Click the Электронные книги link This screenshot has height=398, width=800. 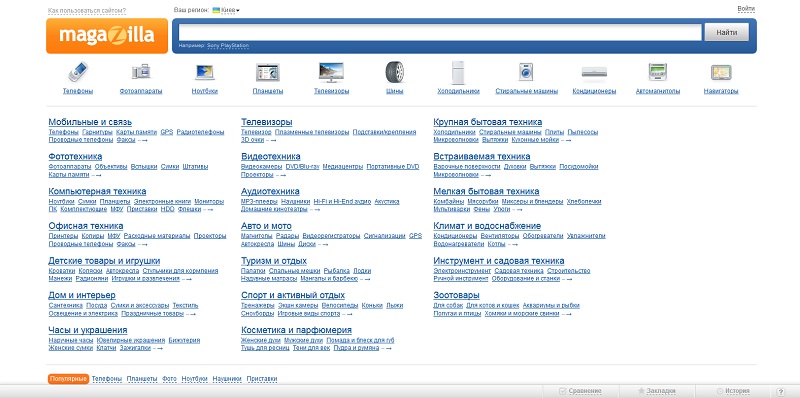[x=162, y=202]
